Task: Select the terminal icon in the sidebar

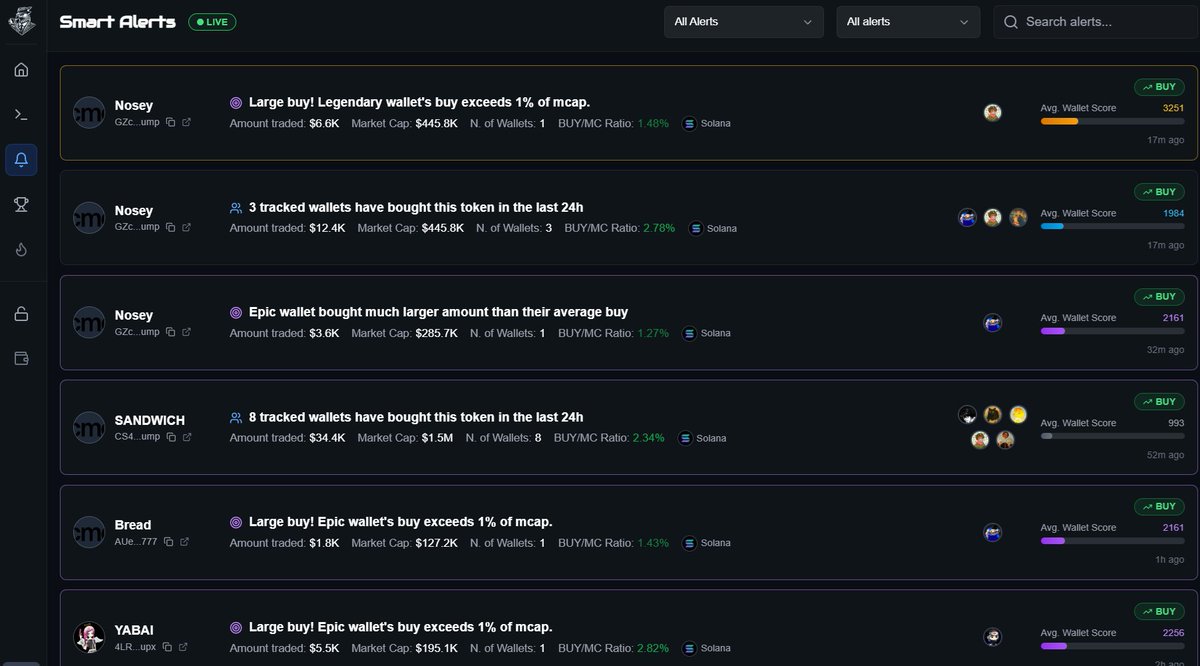Action: tap(22, 113)
